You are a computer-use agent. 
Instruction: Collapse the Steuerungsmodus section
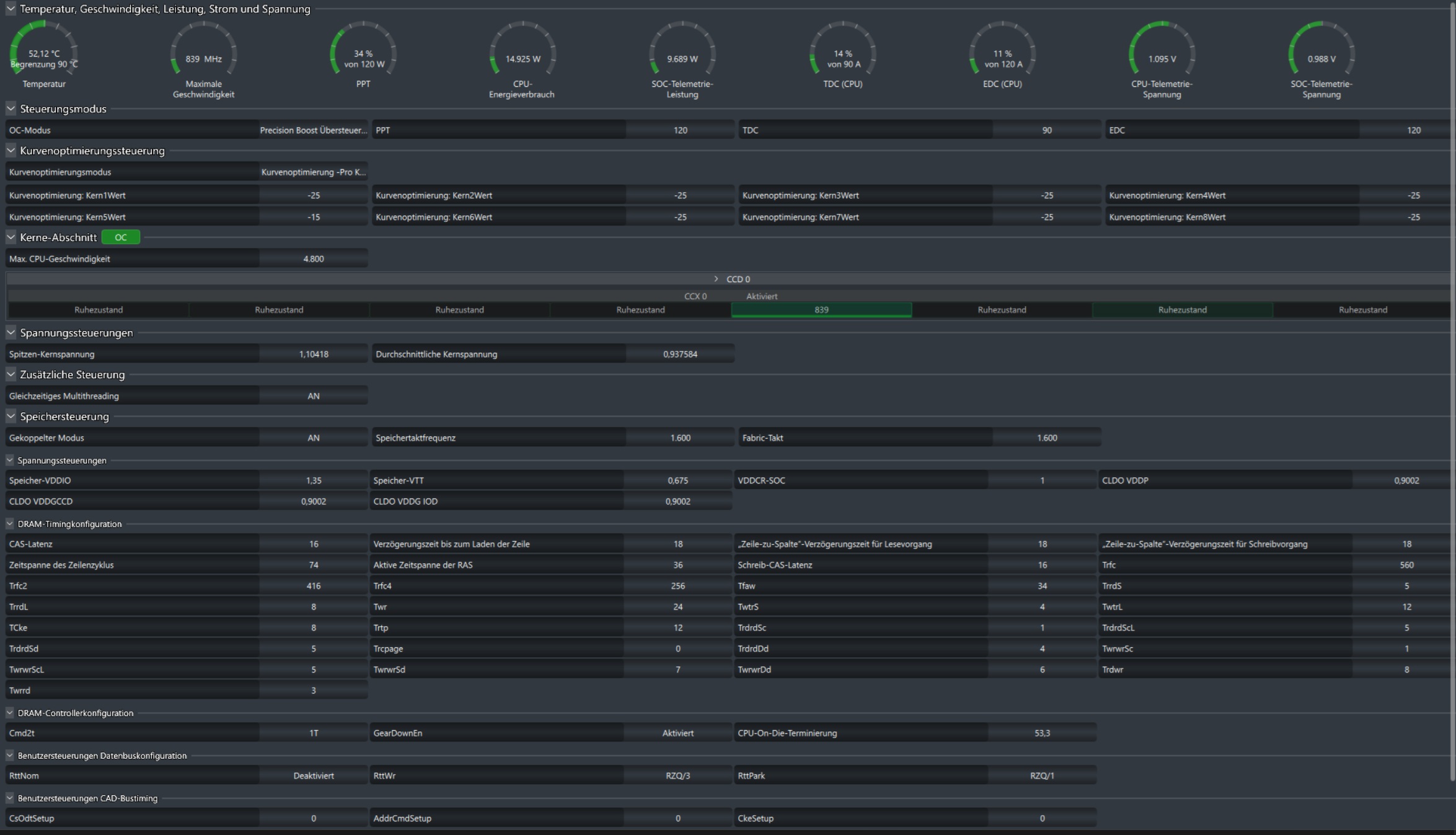[11, 108]
